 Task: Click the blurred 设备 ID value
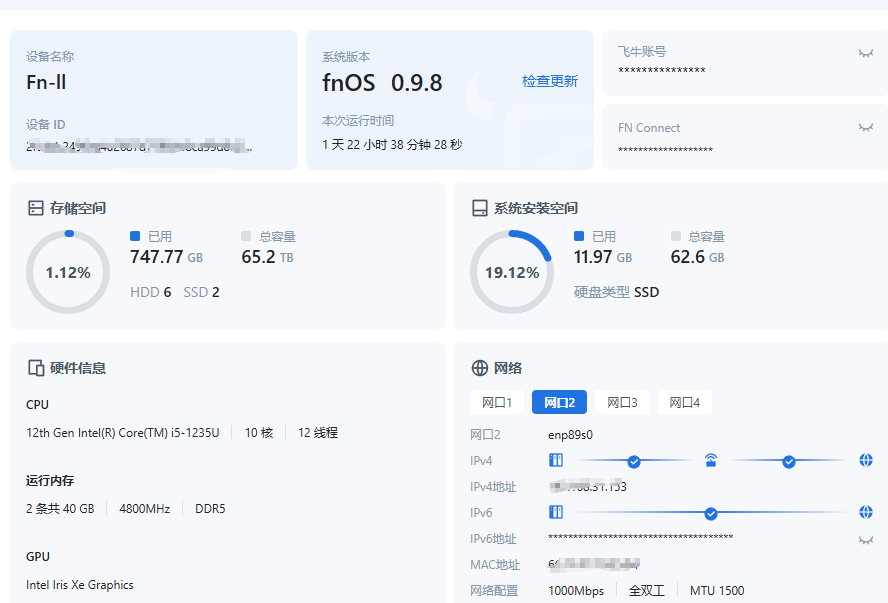pos(139,146)
